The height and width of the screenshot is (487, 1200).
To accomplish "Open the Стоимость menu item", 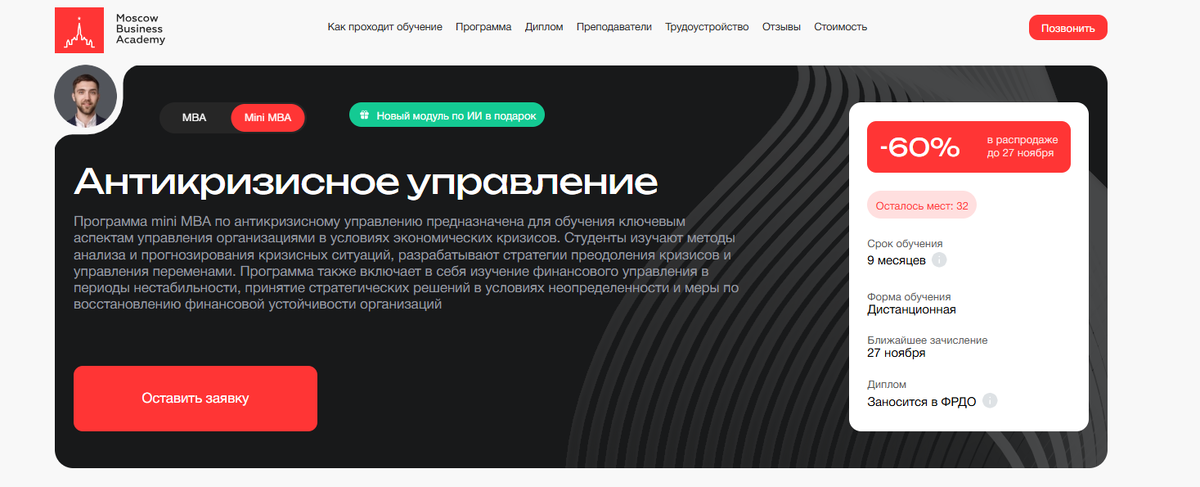I will pos(840,27).
